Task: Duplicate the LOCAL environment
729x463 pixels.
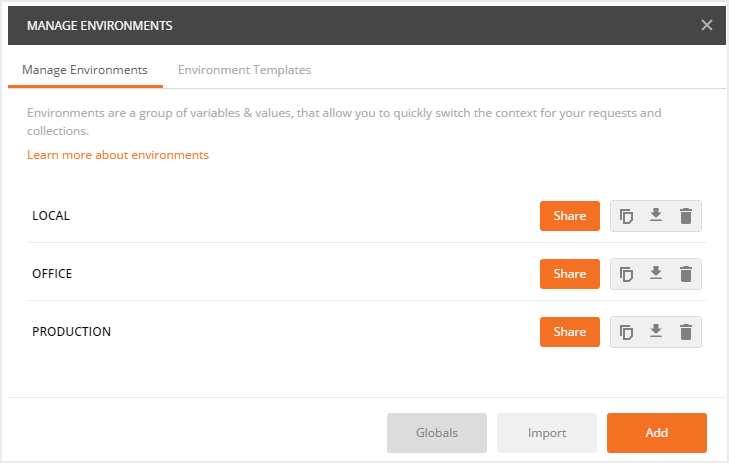Action: pos(626,216)
